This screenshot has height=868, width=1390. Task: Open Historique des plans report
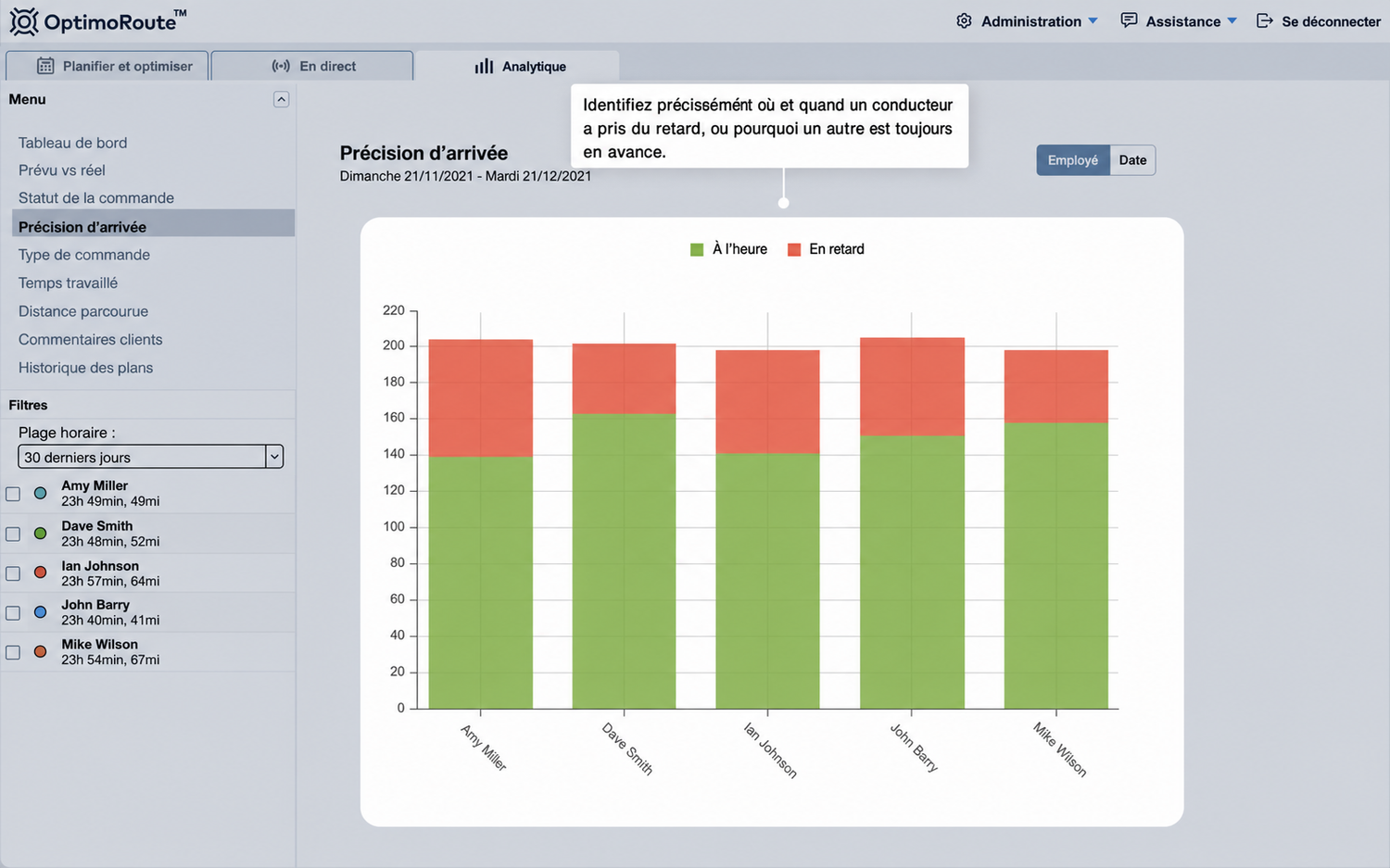[x=85, y=368]
